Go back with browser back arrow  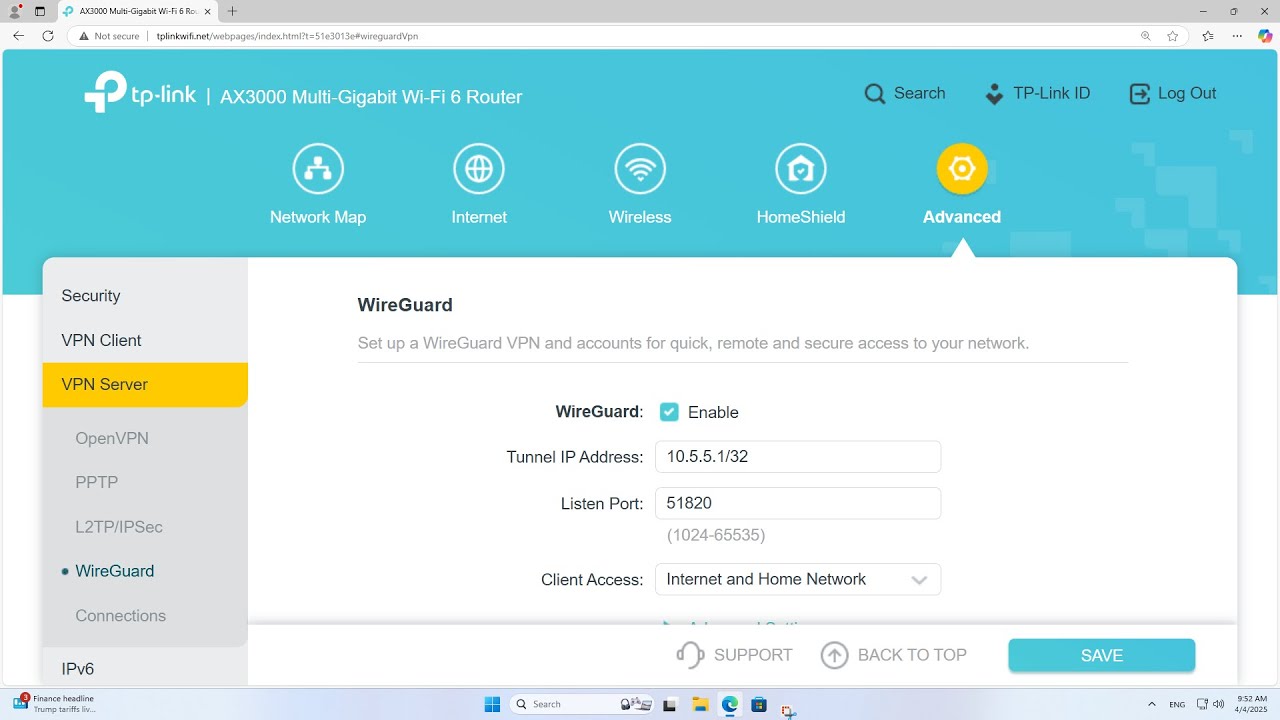(x=18, y=35)
